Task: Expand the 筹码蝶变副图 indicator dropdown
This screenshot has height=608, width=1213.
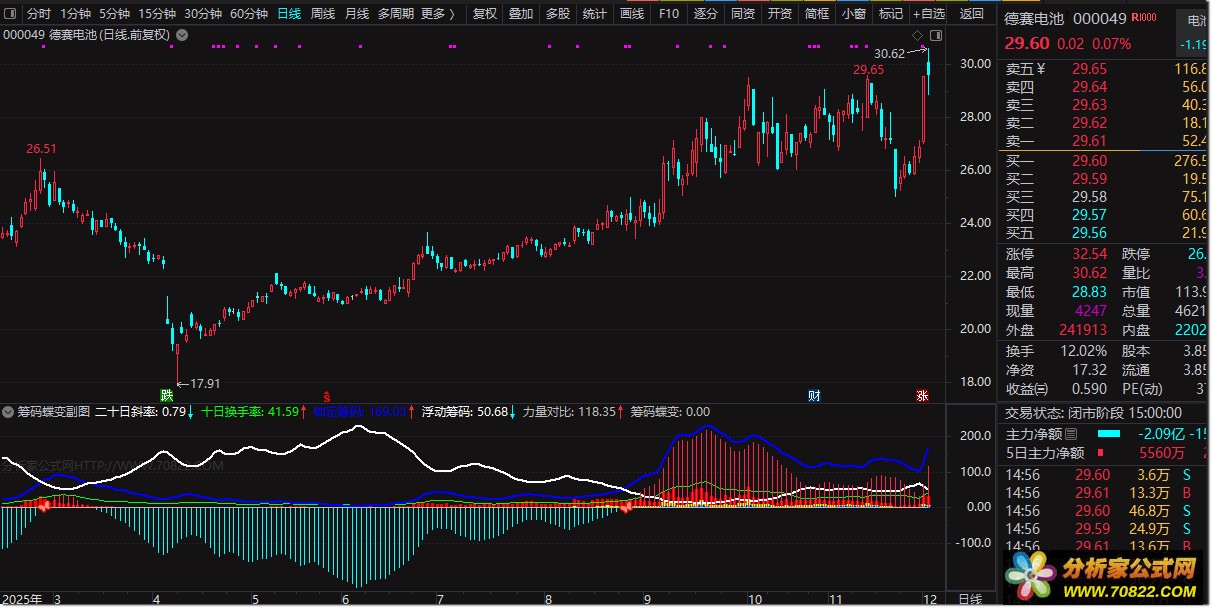Action: [x=8, y=412]
